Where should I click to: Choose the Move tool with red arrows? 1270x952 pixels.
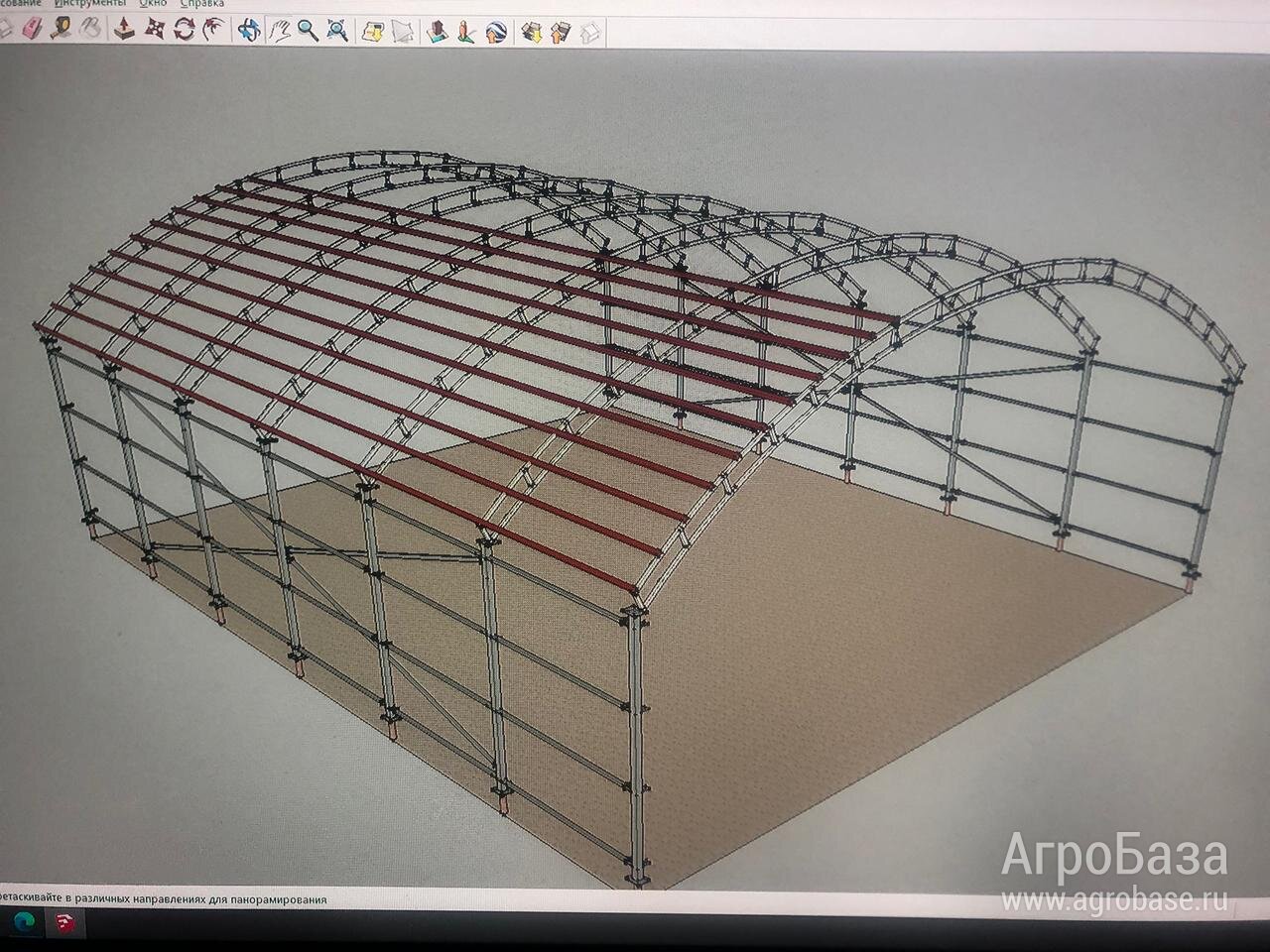[x=154, y=29]
